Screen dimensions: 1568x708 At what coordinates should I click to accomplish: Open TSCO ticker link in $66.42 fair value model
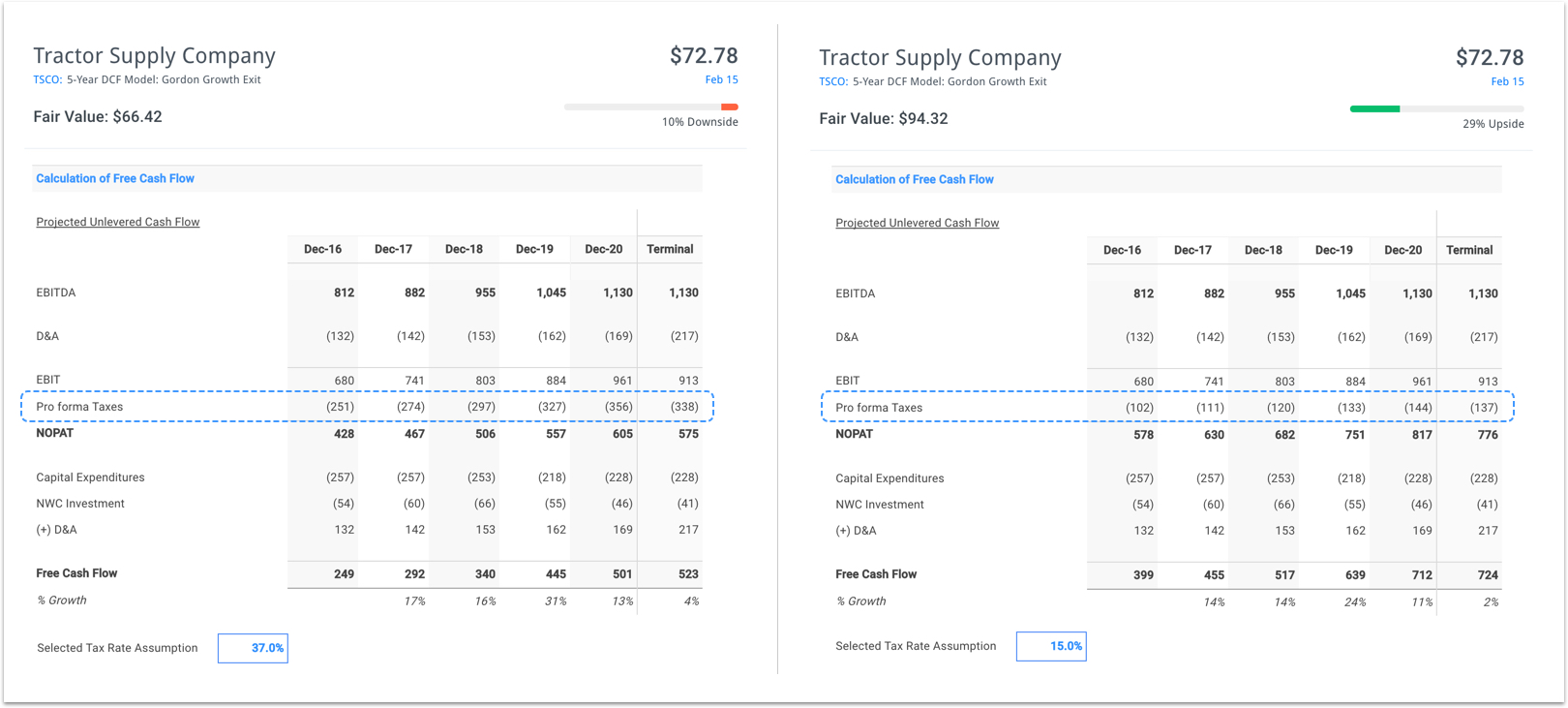pos(47,79)
